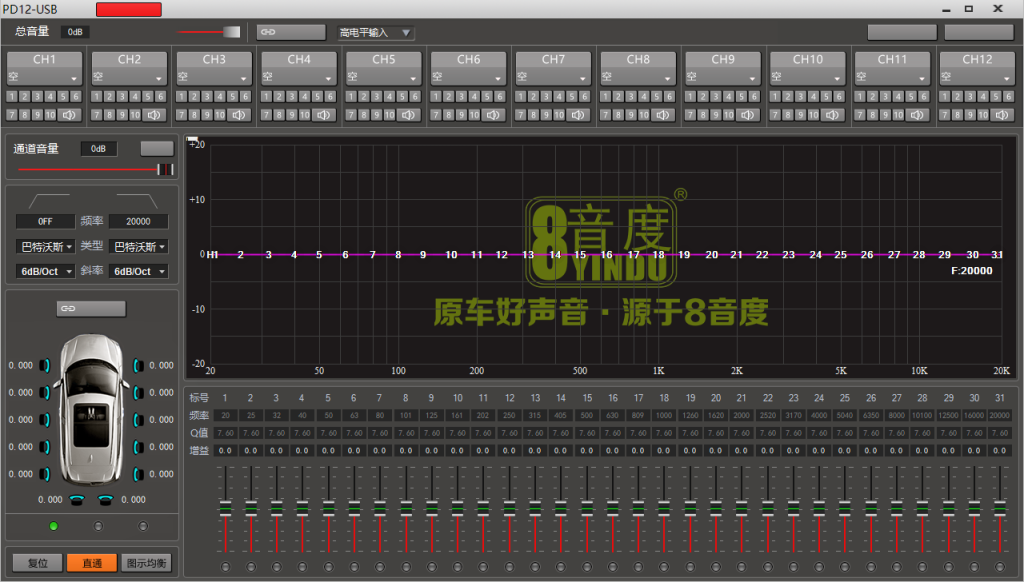The image size is (1024, 582).
Task: Click the second left speaker icon beside car
Action: [x=44, y=393]
